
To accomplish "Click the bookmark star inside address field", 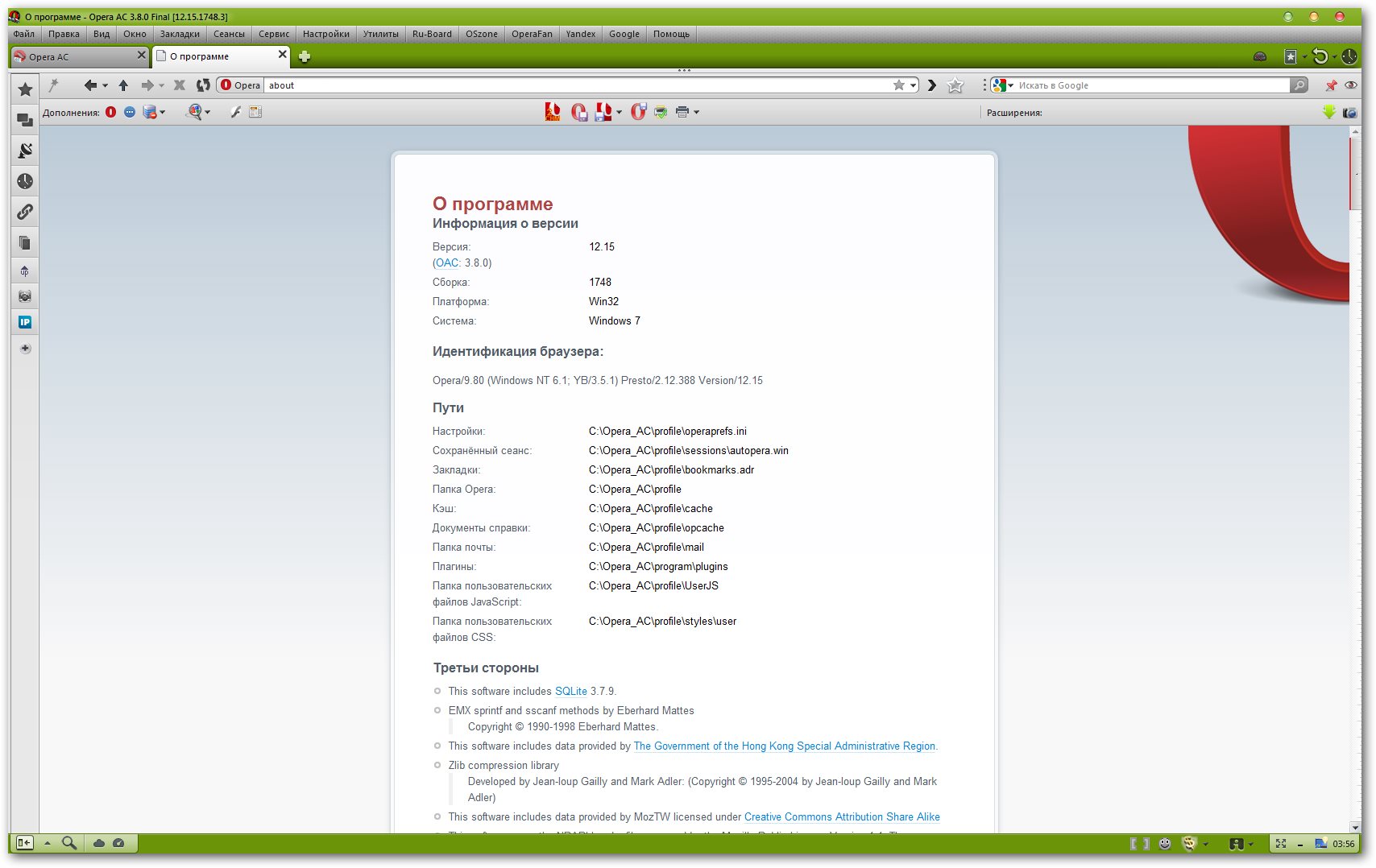I will click(899, 85).
